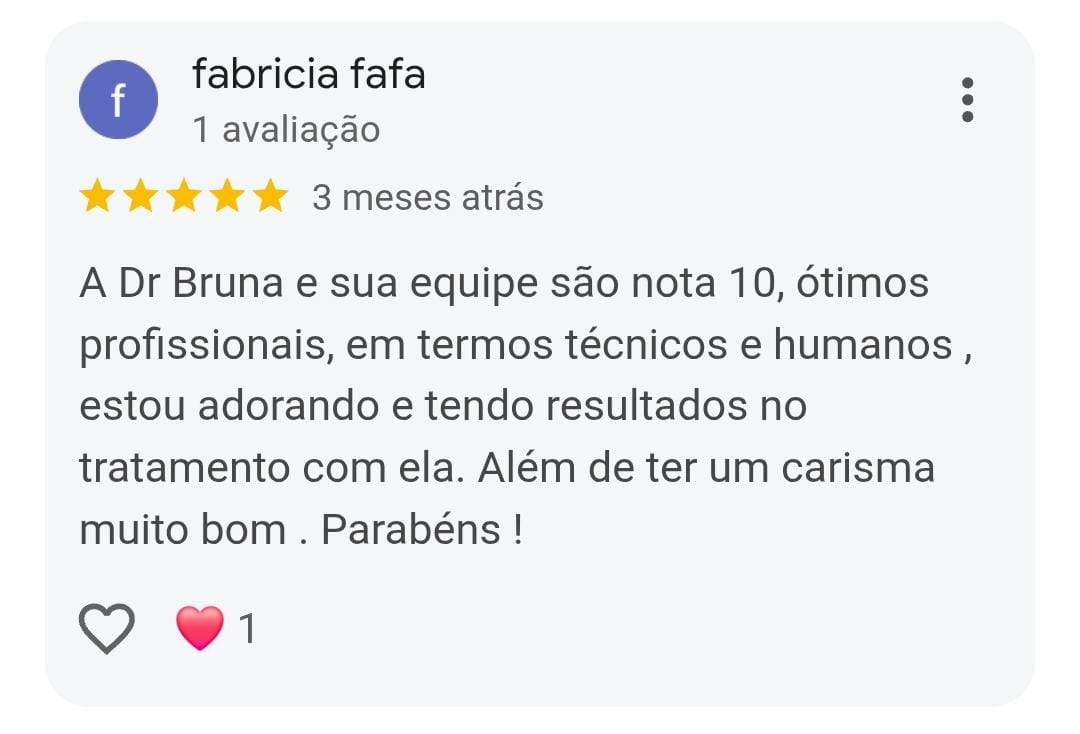
Task: Click the review line starting "estou adorando"
Action: point(442,407)
